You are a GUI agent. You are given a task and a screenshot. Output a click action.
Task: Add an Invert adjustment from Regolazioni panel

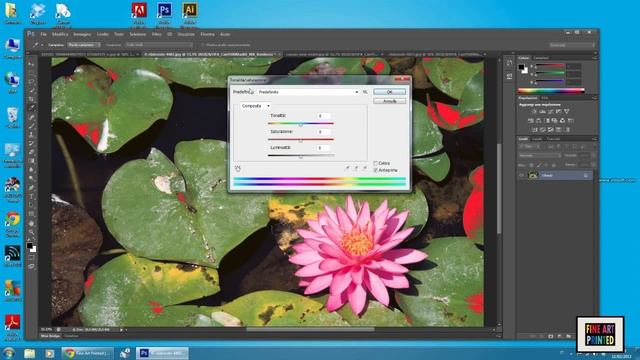click(x=534, y=129)
